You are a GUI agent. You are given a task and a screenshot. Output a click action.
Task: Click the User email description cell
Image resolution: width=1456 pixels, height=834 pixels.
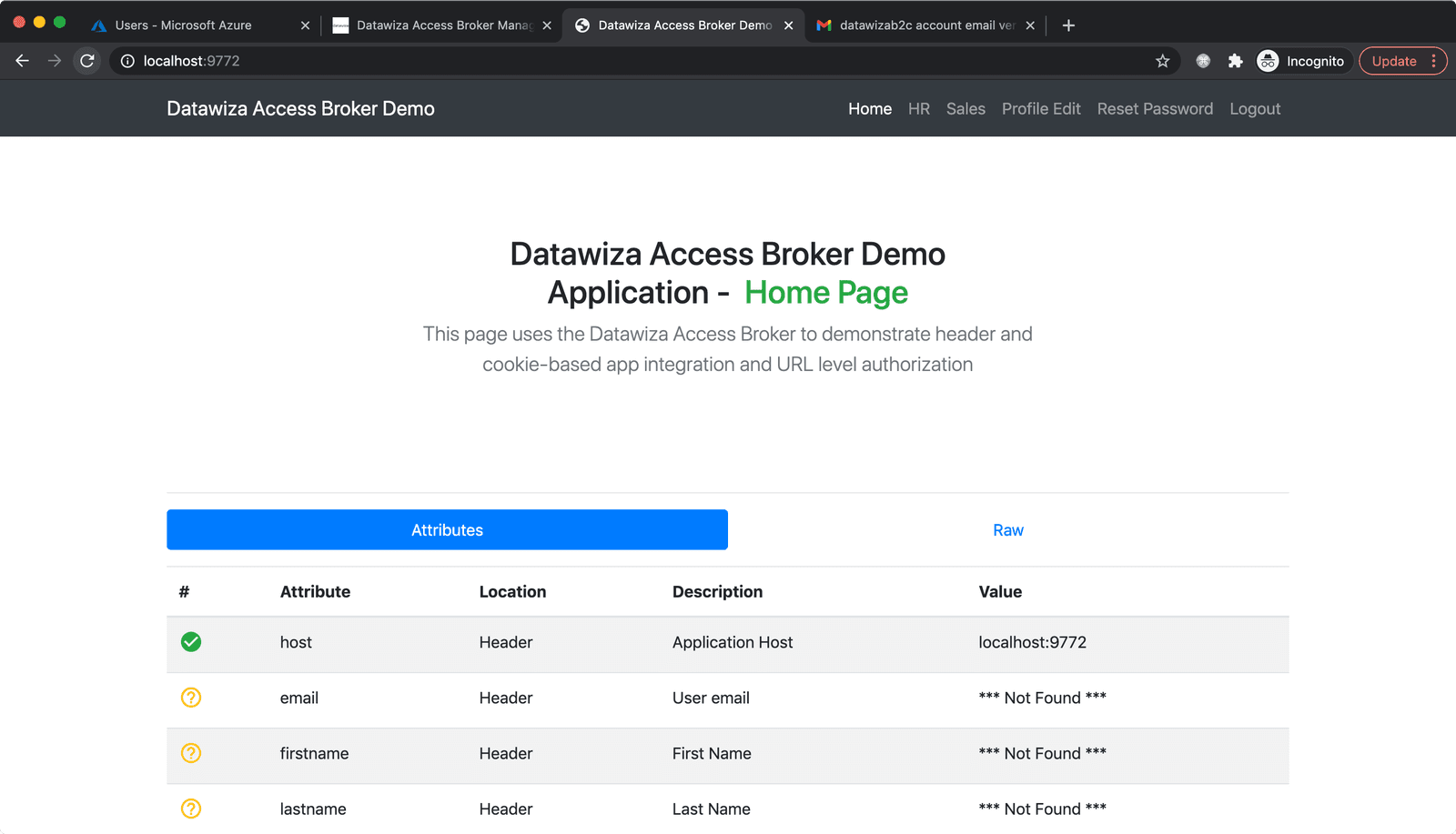[x=711, y=698]
